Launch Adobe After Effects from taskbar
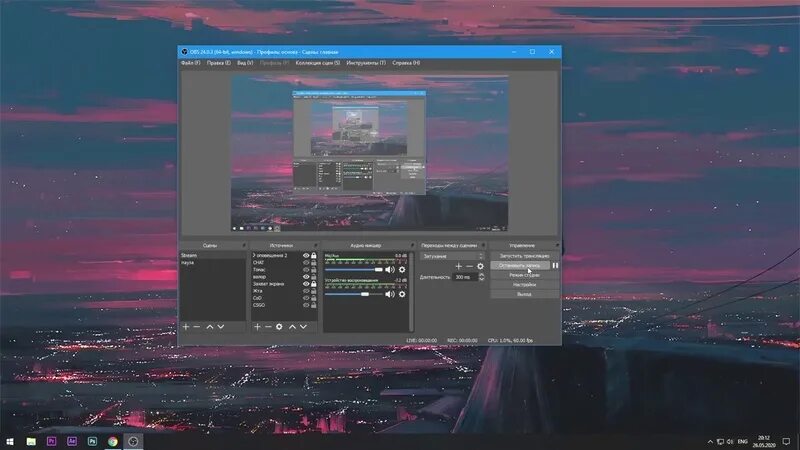The height and width of the screenshot is (450, 800). tap(72, 441)
